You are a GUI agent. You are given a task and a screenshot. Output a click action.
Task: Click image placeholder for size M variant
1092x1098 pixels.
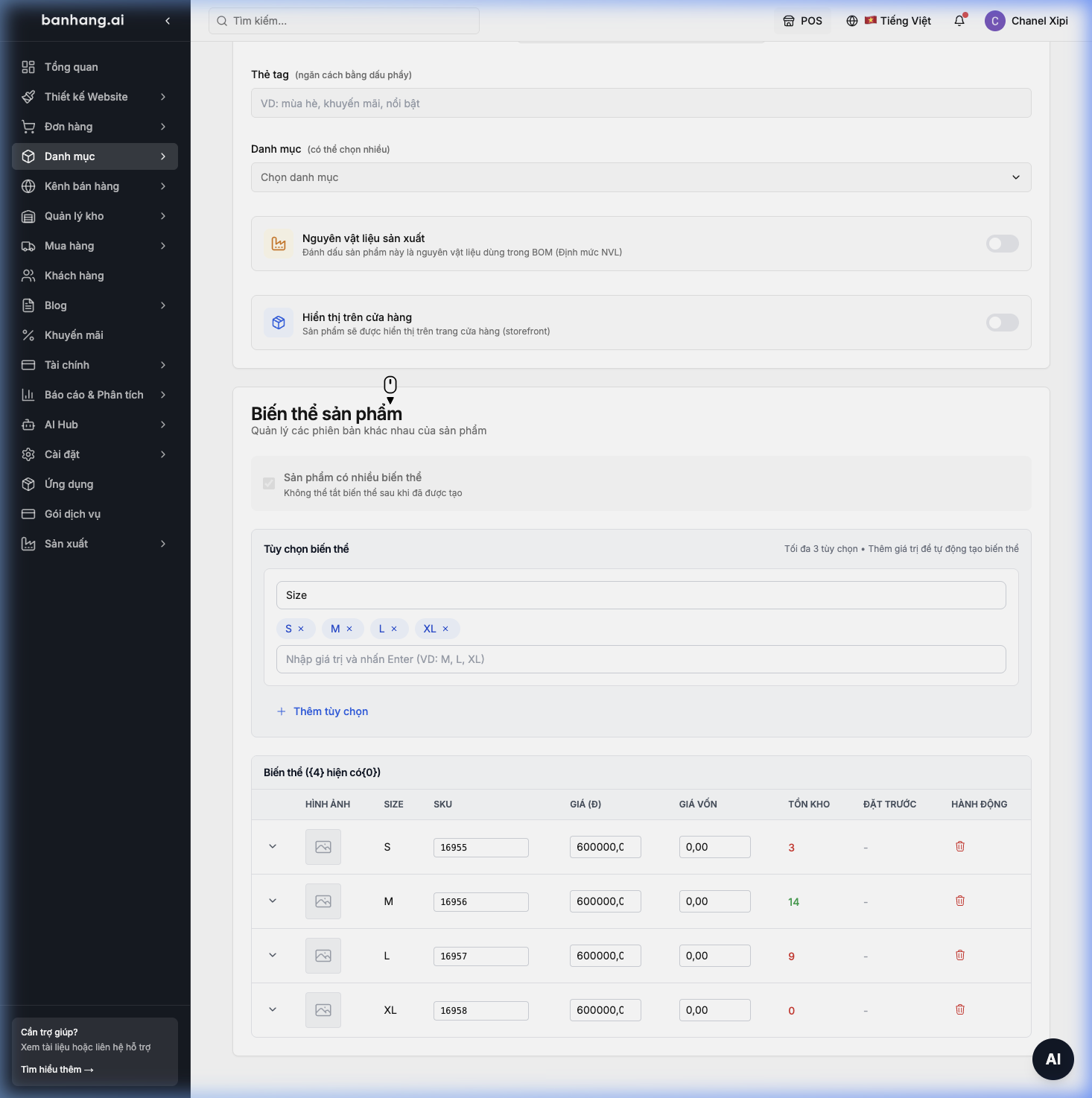click(323, 901)
